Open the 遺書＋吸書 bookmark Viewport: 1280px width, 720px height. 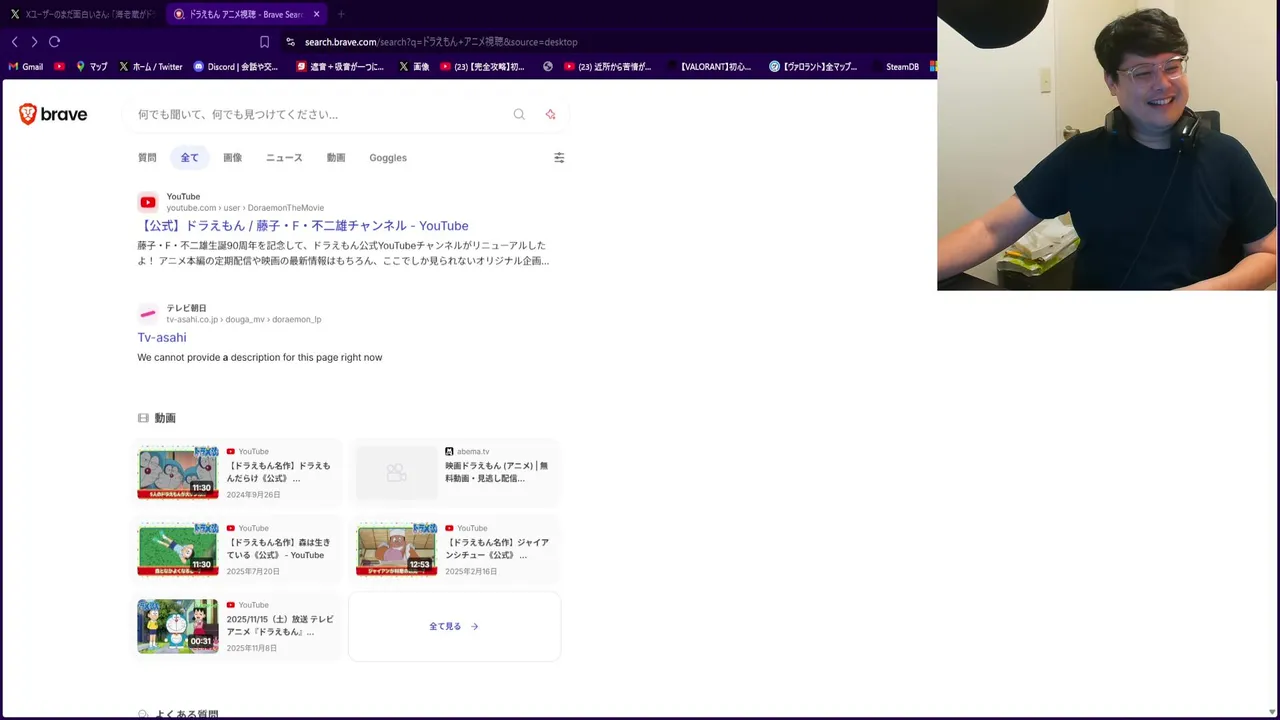340,67
